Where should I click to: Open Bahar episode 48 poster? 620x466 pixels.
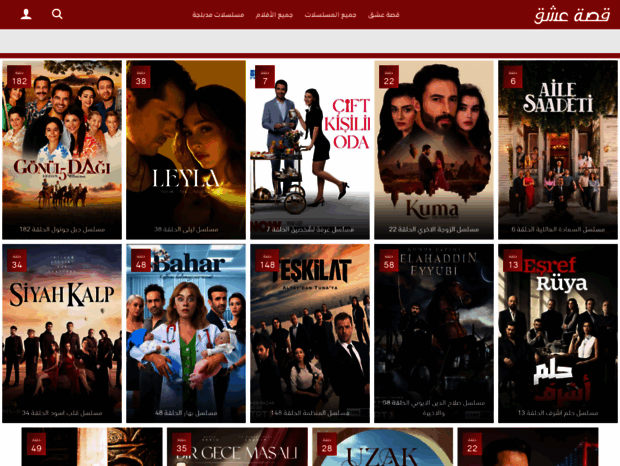186,333
